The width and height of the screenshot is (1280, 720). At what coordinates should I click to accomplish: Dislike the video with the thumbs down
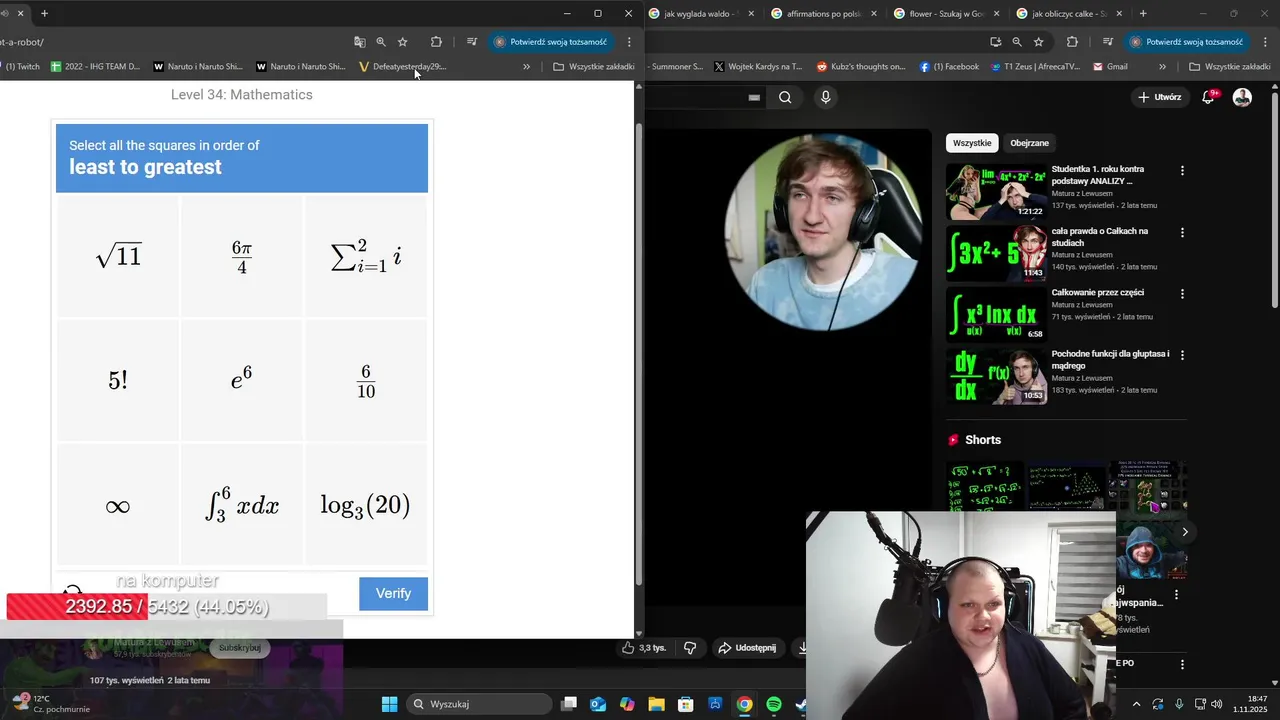690,648
